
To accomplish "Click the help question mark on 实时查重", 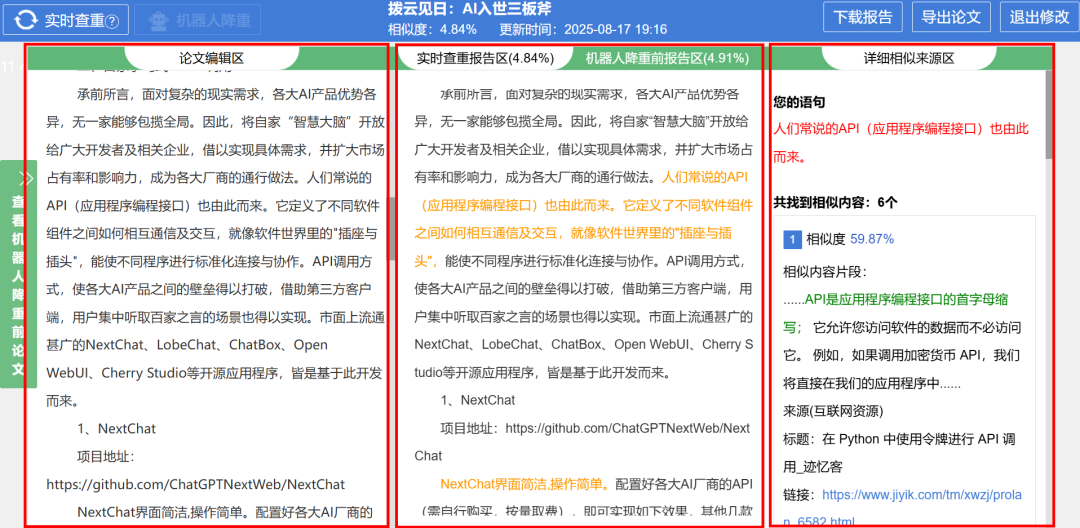I will [x=111, y=21].
